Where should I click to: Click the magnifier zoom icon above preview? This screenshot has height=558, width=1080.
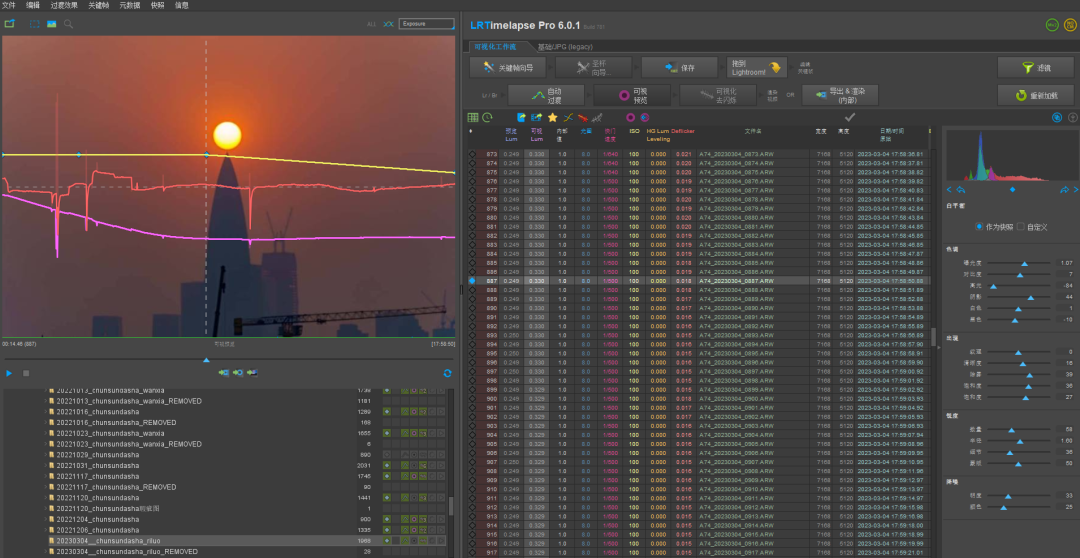click(69, 23)
